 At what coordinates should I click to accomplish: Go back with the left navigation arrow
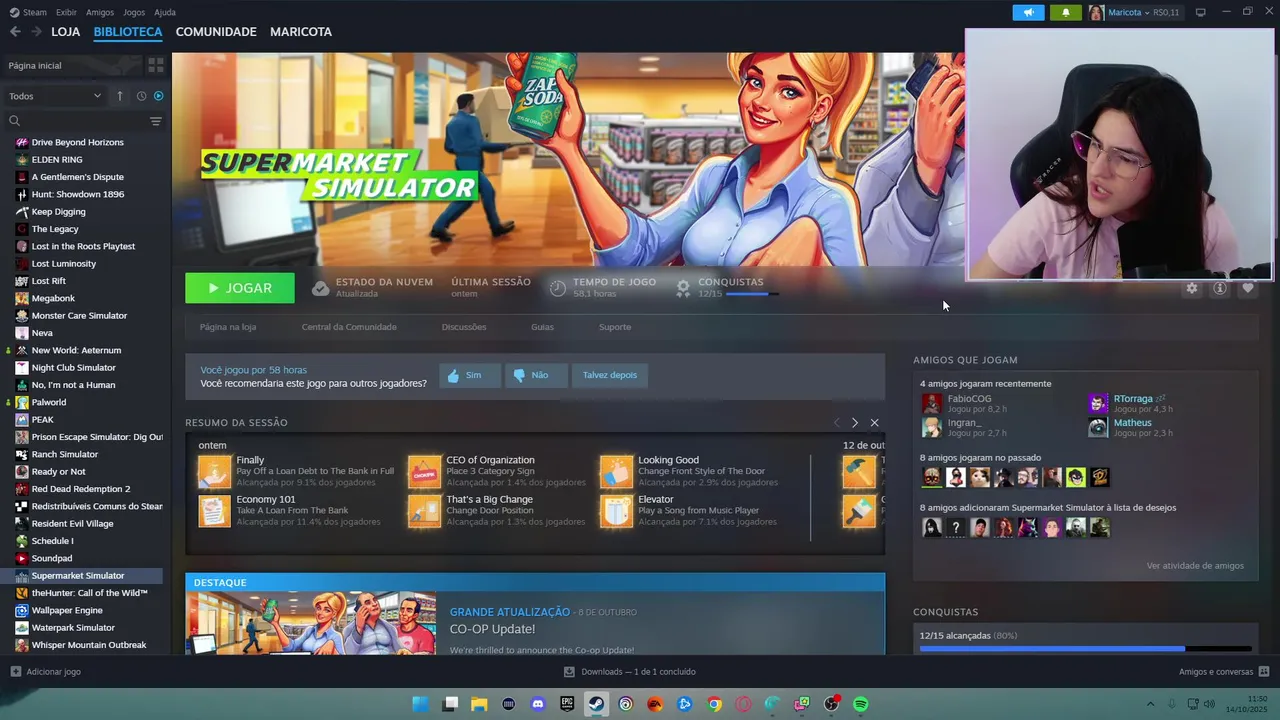pos(15,32)
